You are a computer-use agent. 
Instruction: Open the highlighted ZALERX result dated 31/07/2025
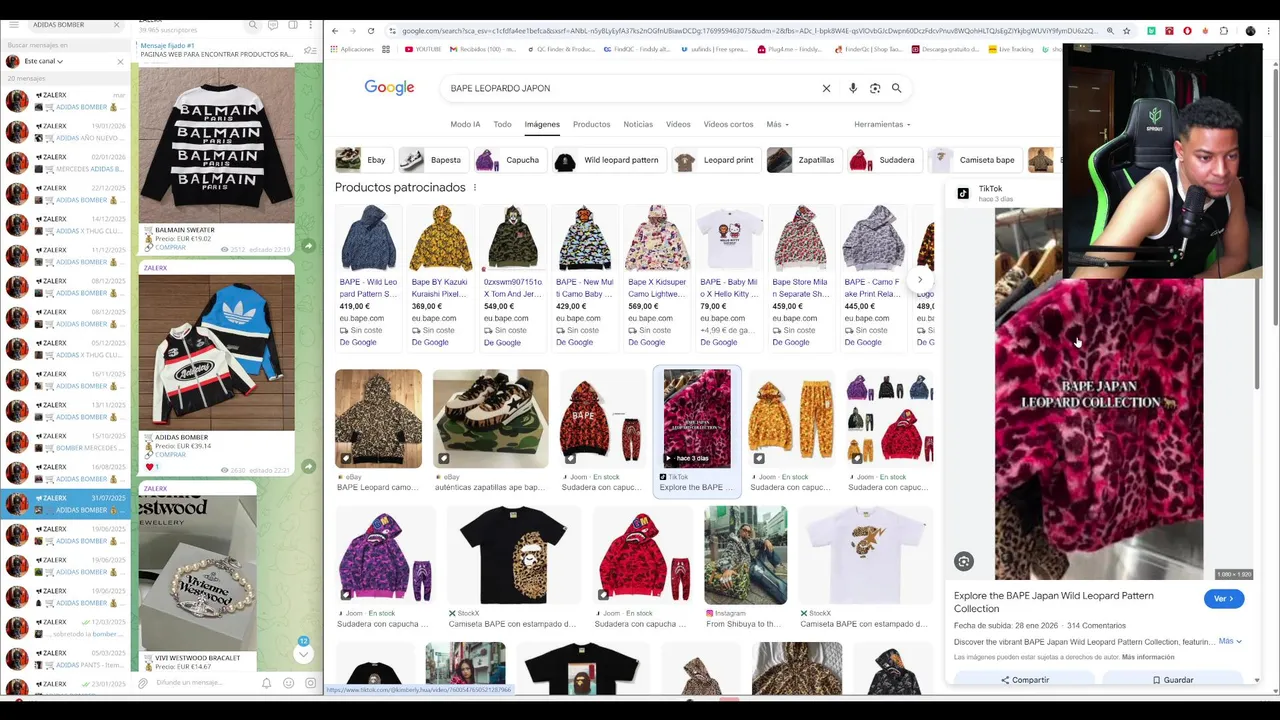point(65,504)
